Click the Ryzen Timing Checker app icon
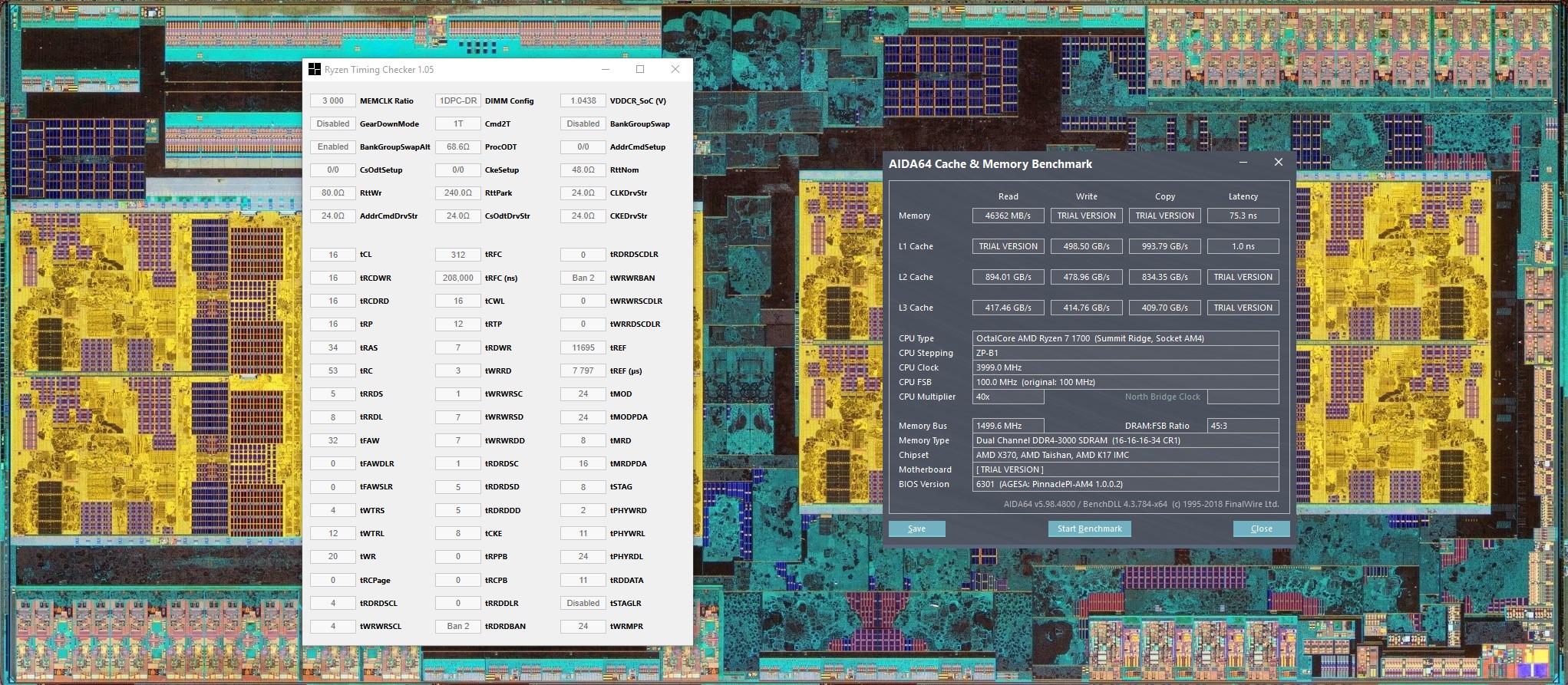This screenshot has height=685, width=1568. coord(314,70)
